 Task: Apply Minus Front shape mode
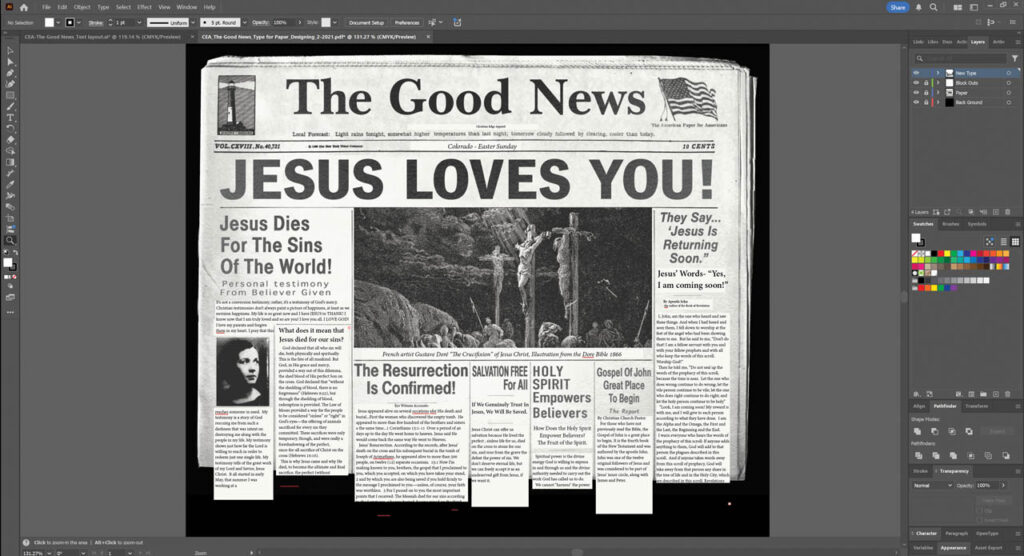[935, 432]
